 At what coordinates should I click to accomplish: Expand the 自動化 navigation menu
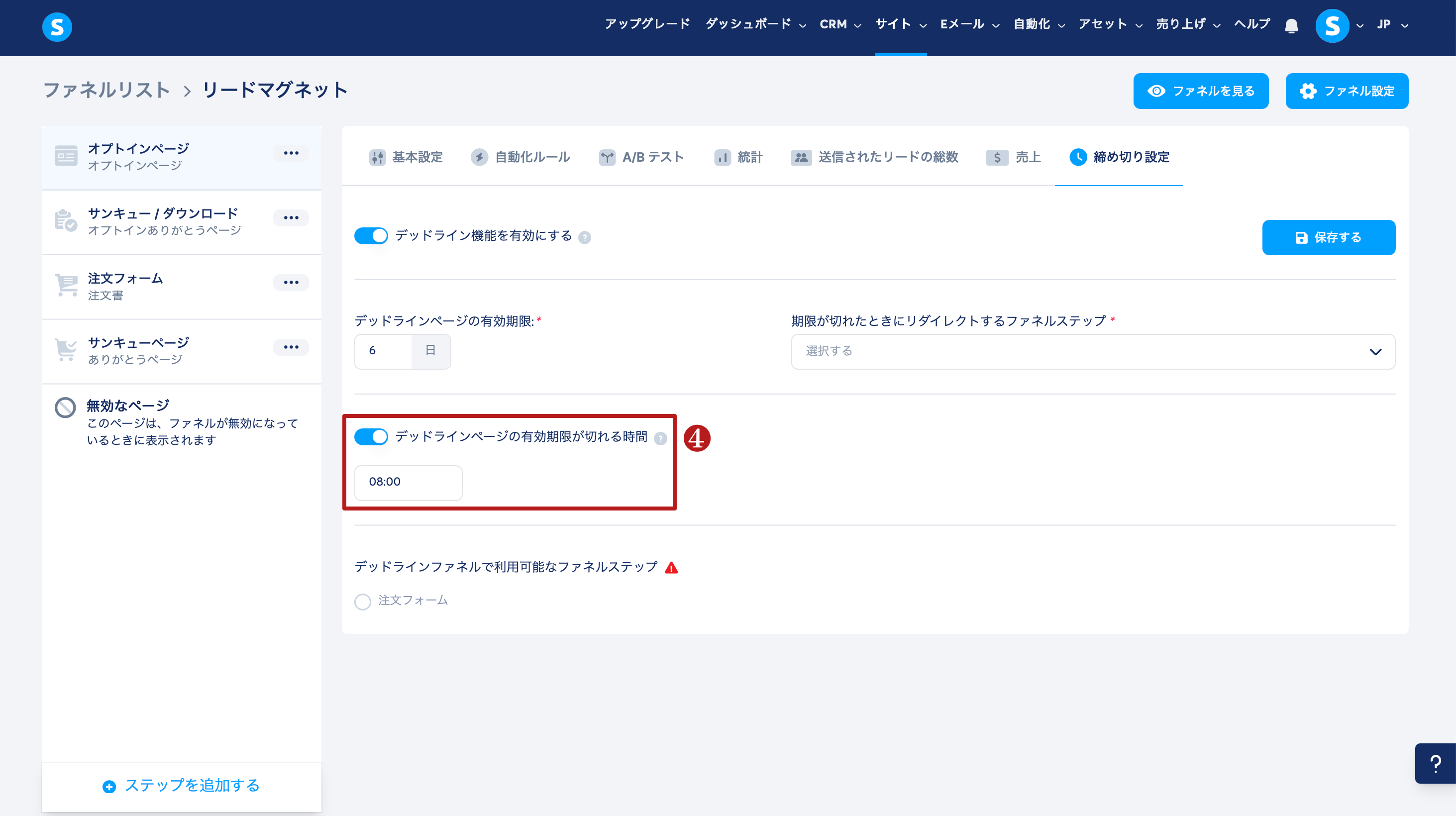[x=1039, y=25]
